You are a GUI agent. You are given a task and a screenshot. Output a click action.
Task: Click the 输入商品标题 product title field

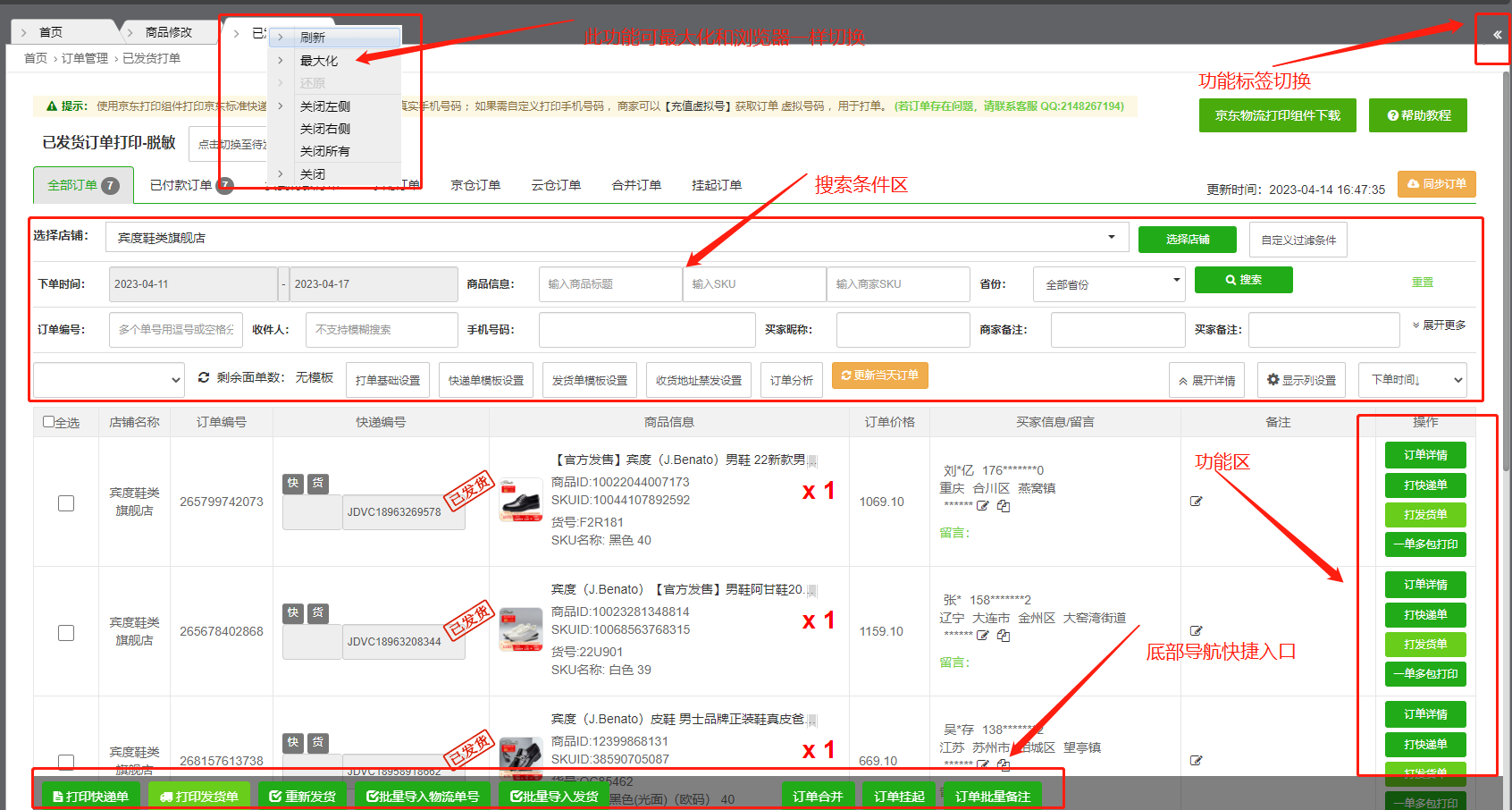609,284
